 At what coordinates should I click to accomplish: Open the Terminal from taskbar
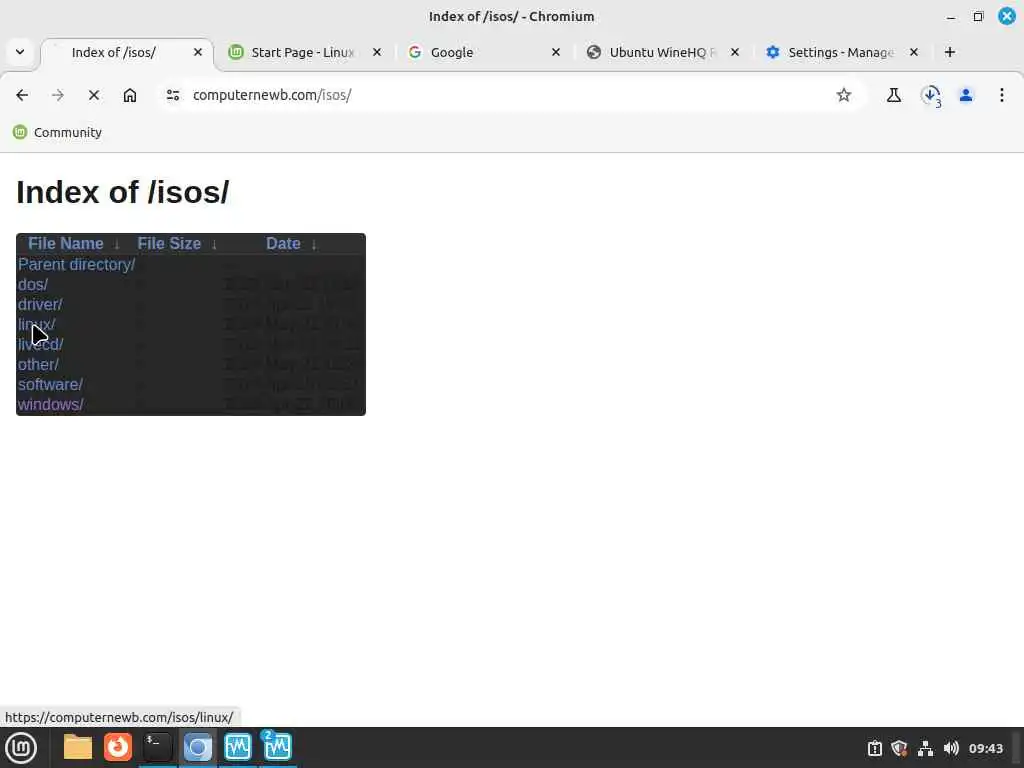pyautogui.click(x=157, y=747)
